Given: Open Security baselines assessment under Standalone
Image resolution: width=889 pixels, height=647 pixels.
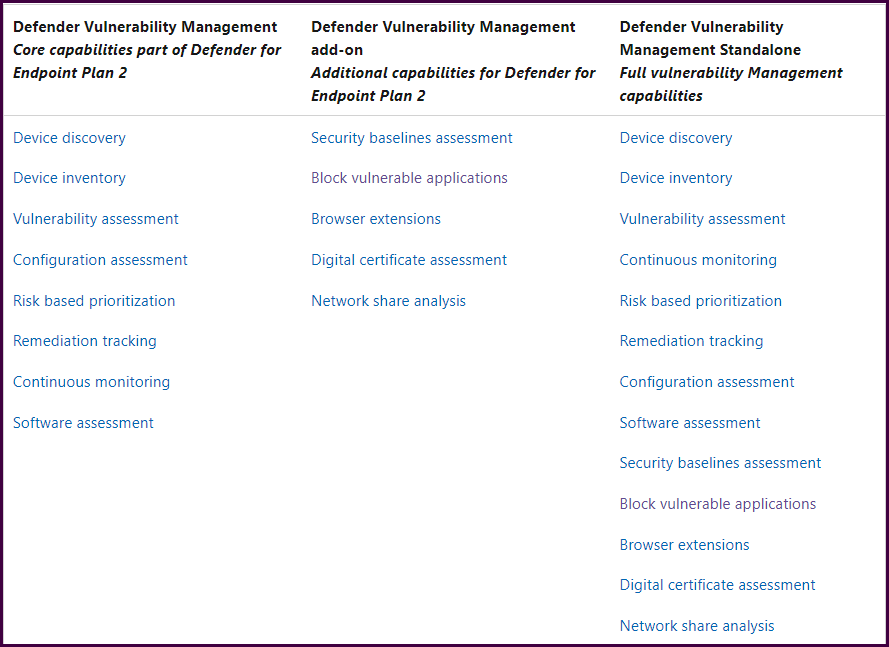Looking at the screenshot, I should (x=720, y=462).
